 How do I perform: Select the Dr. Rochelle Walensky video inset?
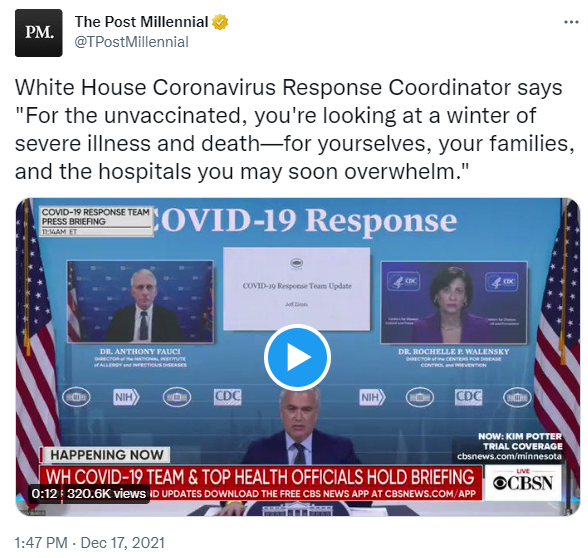[454, 302]
